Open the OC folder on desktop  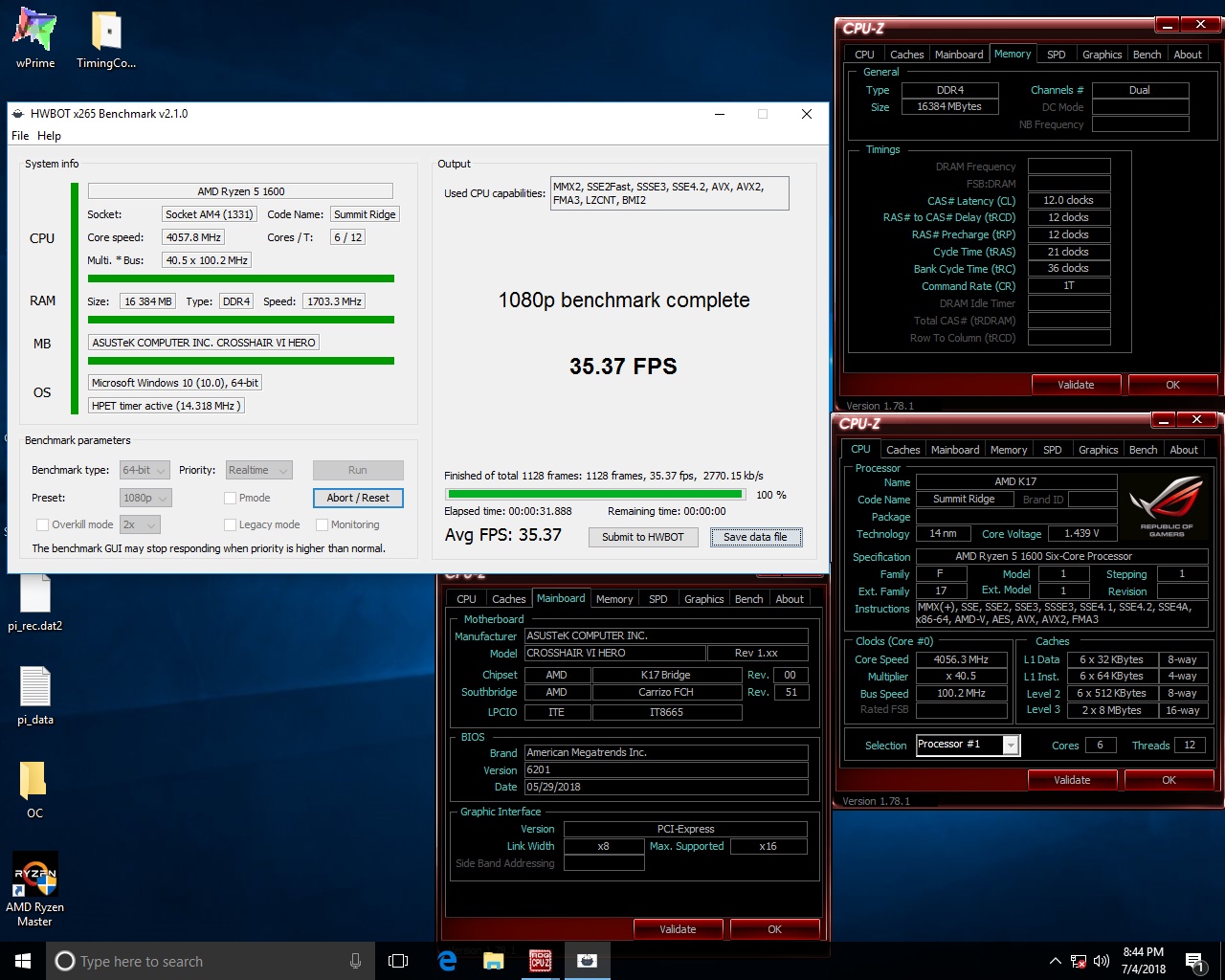[34, 790]
